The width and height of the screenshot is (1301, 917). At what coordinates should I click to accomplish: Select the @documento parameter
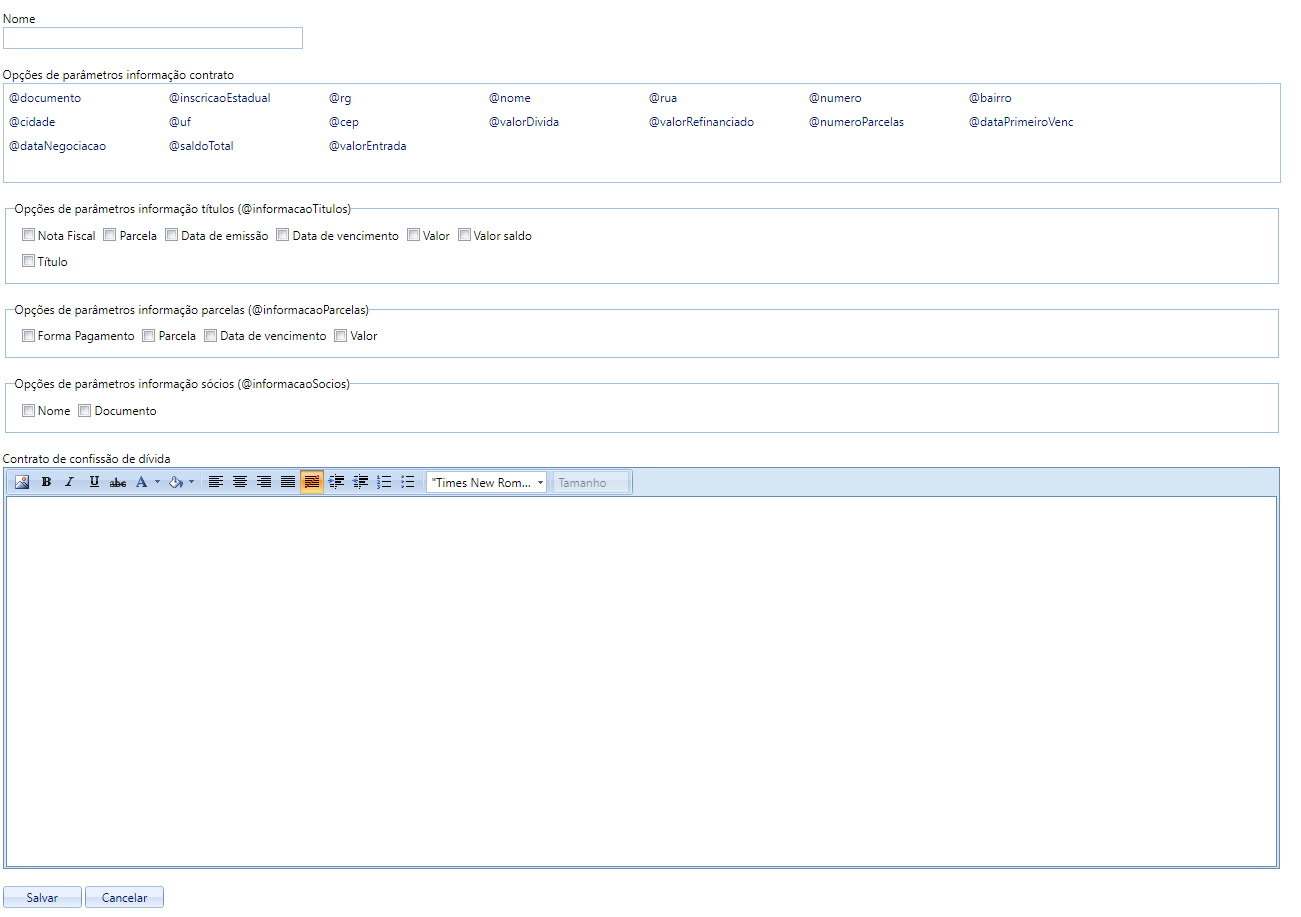click(x=45, y=98)
